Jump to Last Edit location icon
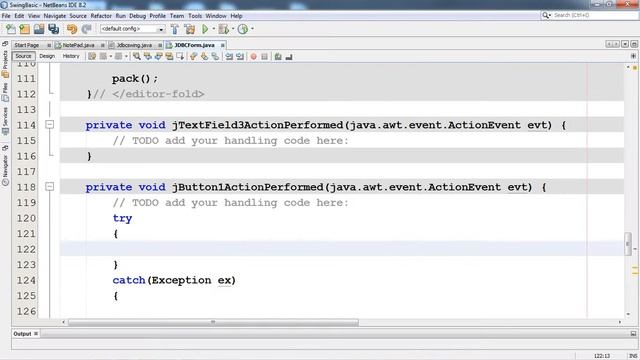 [92, 56]
